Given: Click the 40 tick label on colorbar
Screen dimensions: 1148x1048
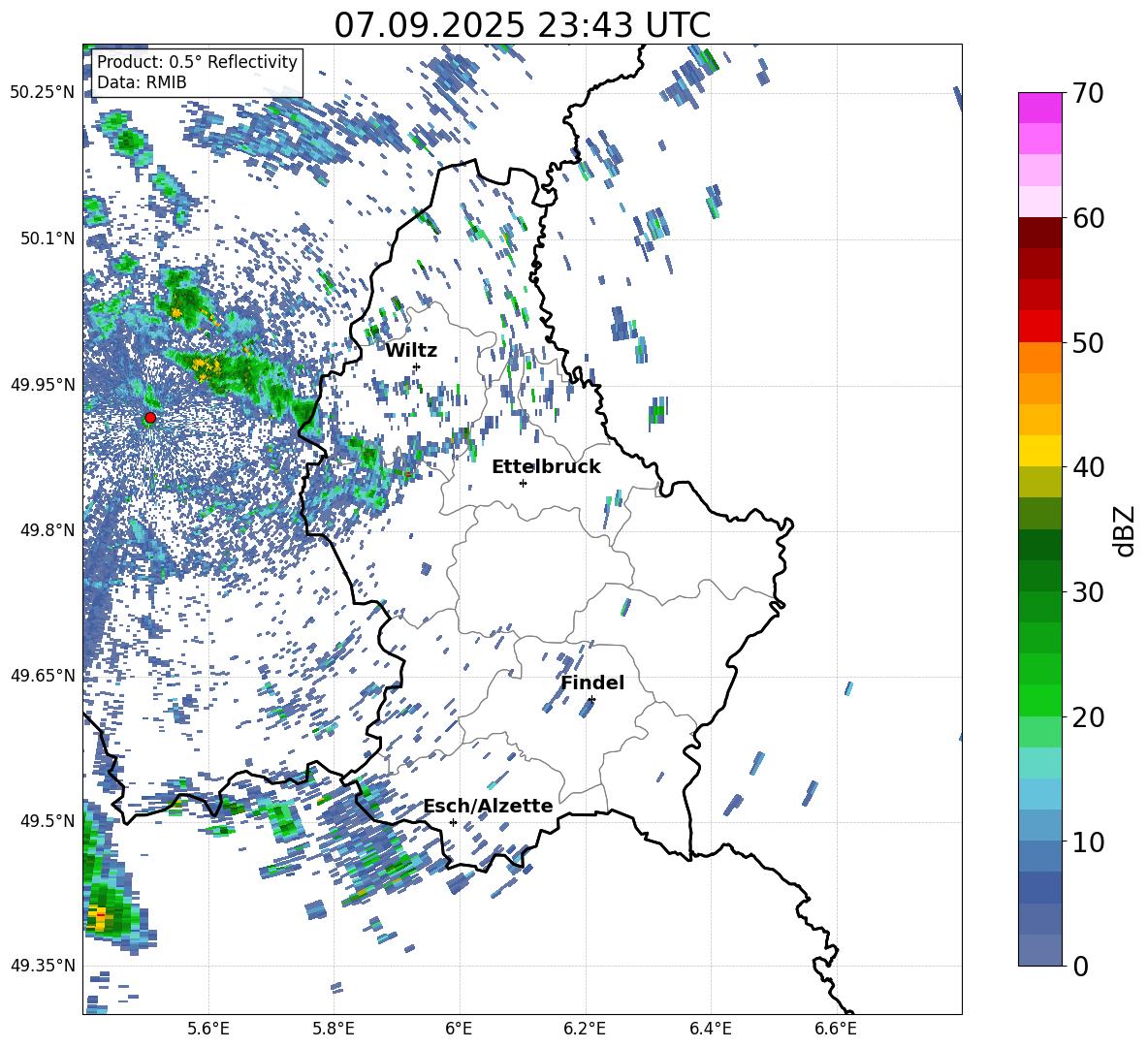Looking at the screenshot, I should pyautogui.click(x=1088, y=467).
